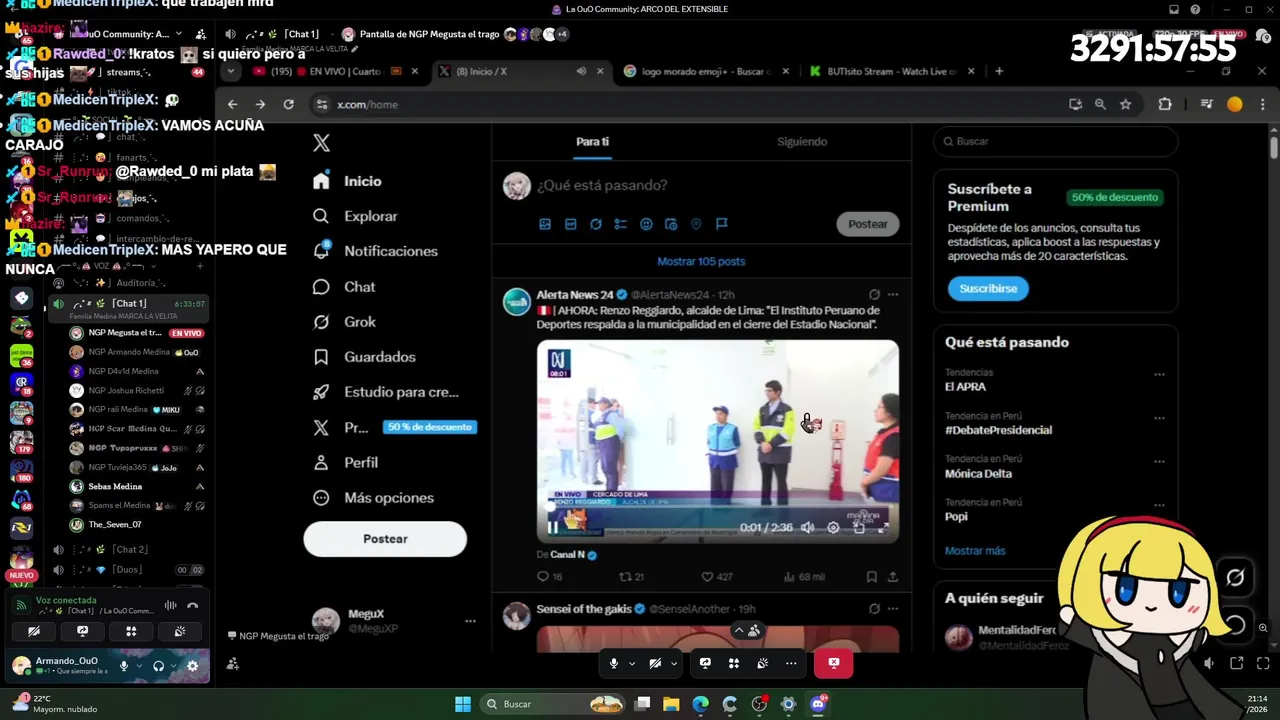1280x720 pixels.
Task: Open the browser tab search dropdown
Action: pyautogui.click(x=232, y=71)
